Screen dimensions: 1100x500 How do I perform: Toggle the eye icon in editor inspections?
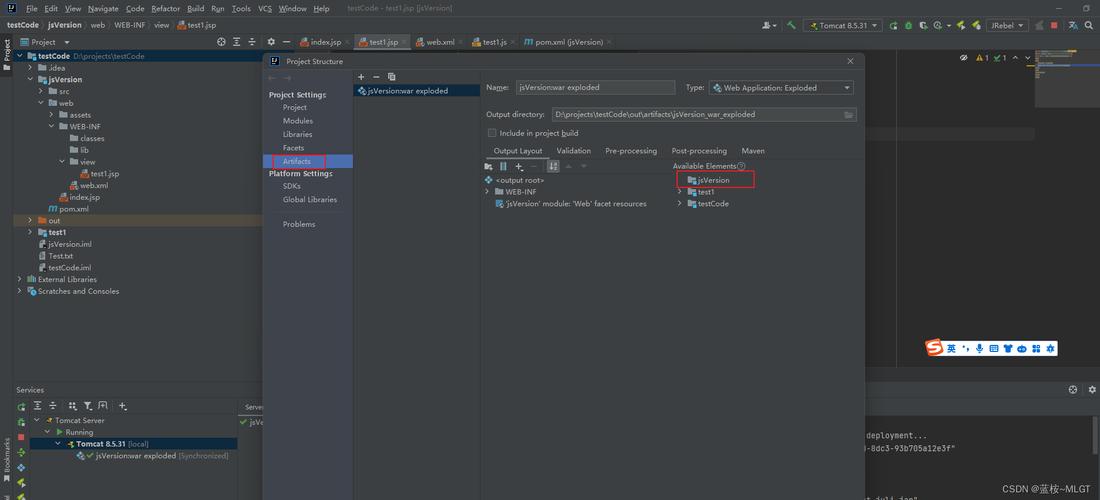pyautogui.click(x=964, y=58)
